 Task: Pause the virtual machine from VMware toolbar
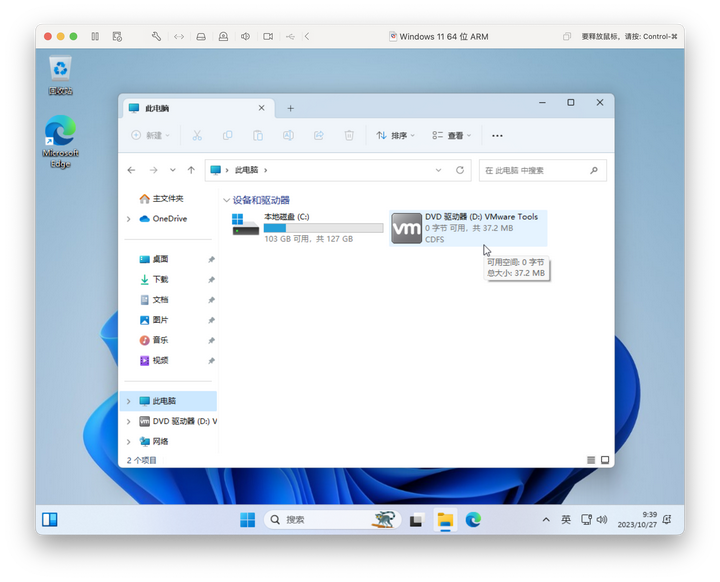pyautogui.click(x=95, y=36)
